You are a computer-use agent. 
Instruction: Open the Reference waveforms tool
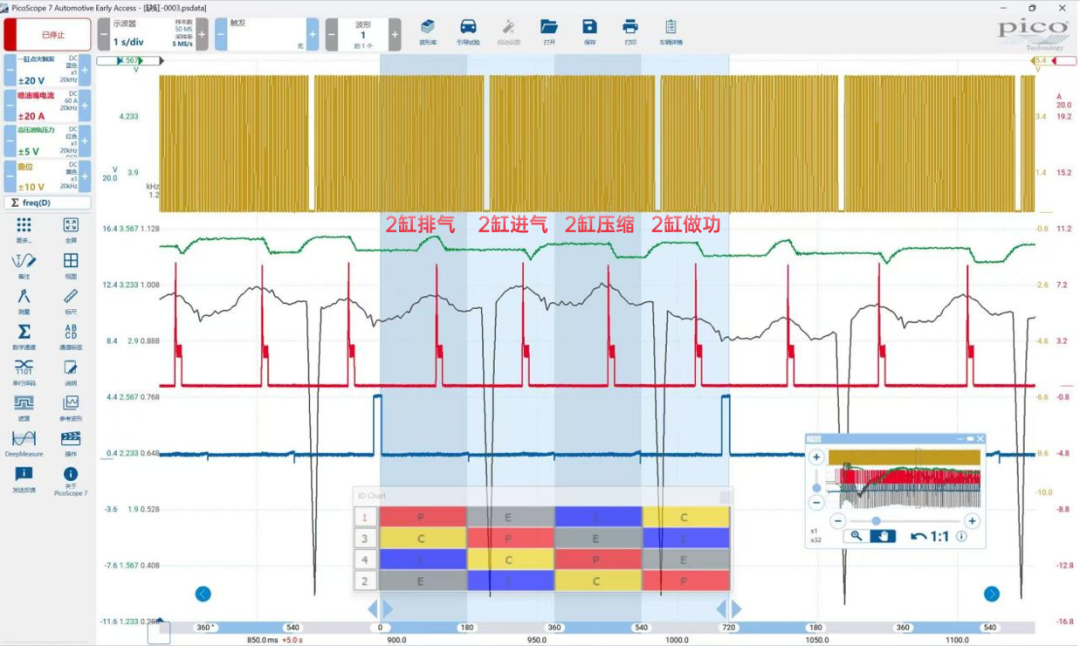[70, 407]
